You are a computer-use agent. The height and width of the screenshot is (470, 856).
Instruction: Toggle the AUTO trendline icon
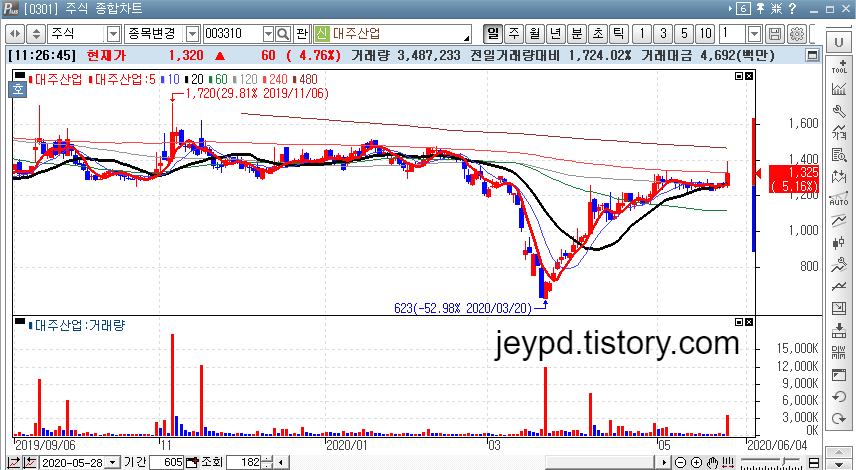pyautogui.click(x=839, y=199)
